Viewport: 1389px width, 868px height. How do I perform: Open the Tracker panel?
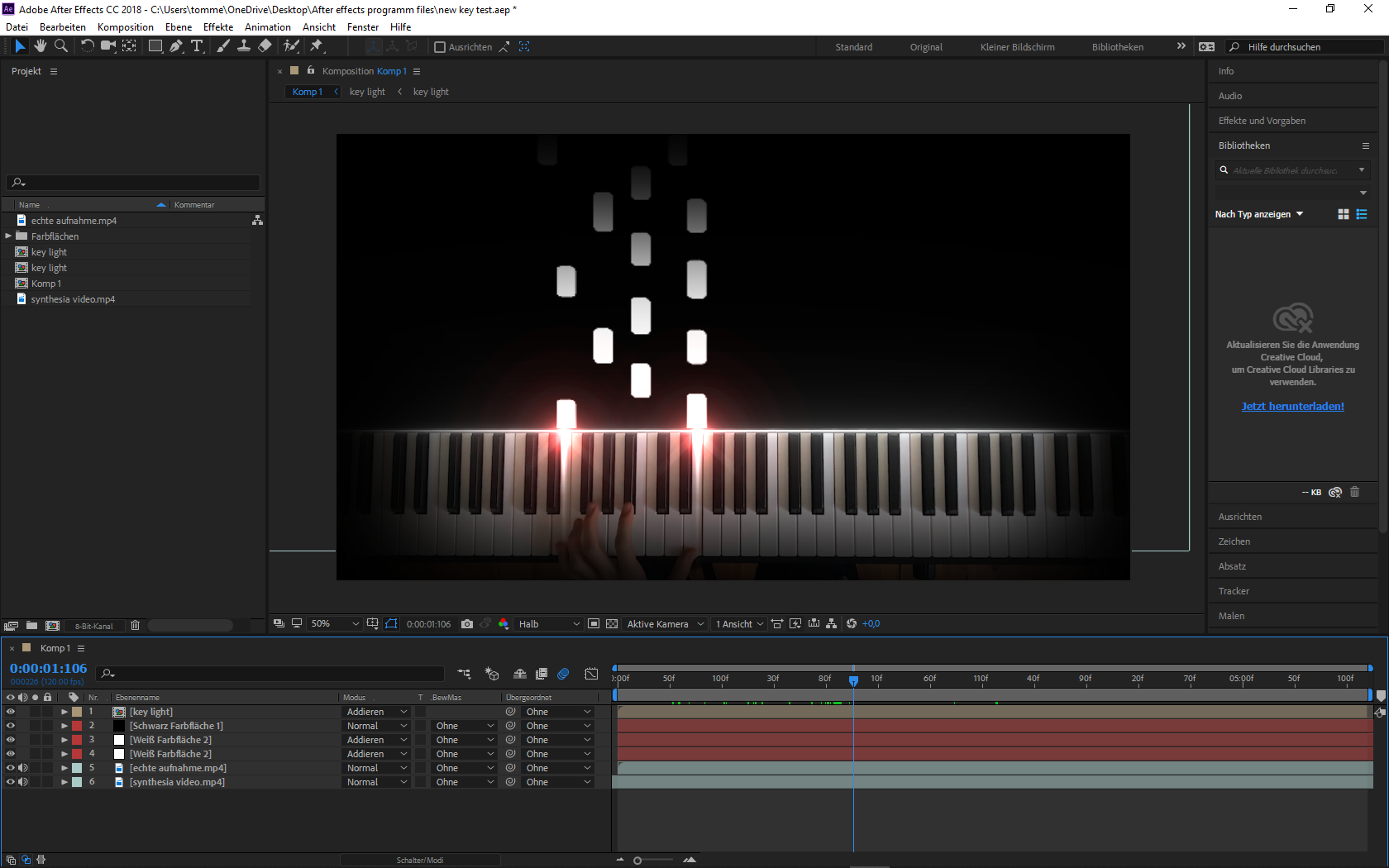1233,590
